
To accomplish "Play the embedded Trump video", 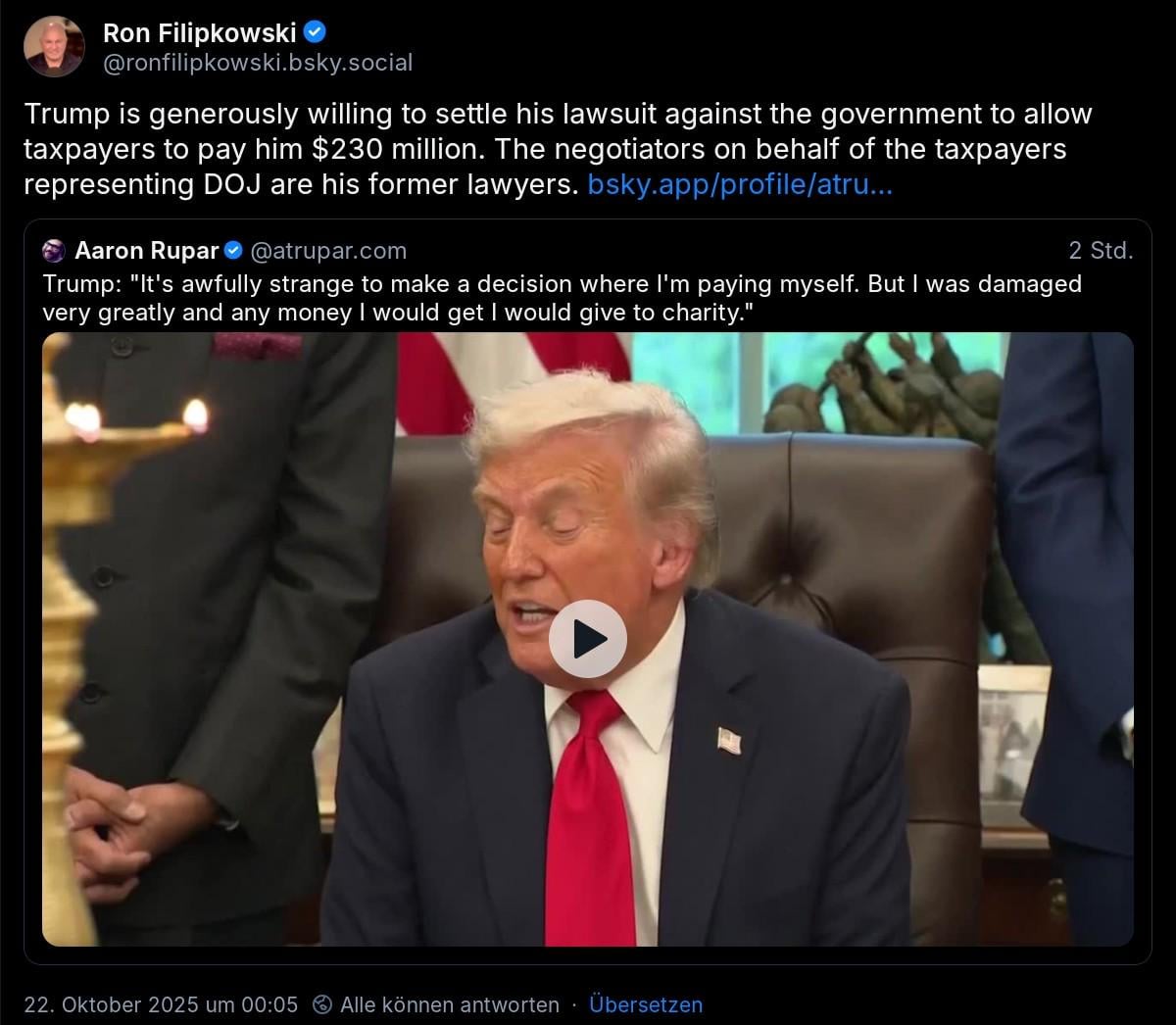I will coord(587,639).
